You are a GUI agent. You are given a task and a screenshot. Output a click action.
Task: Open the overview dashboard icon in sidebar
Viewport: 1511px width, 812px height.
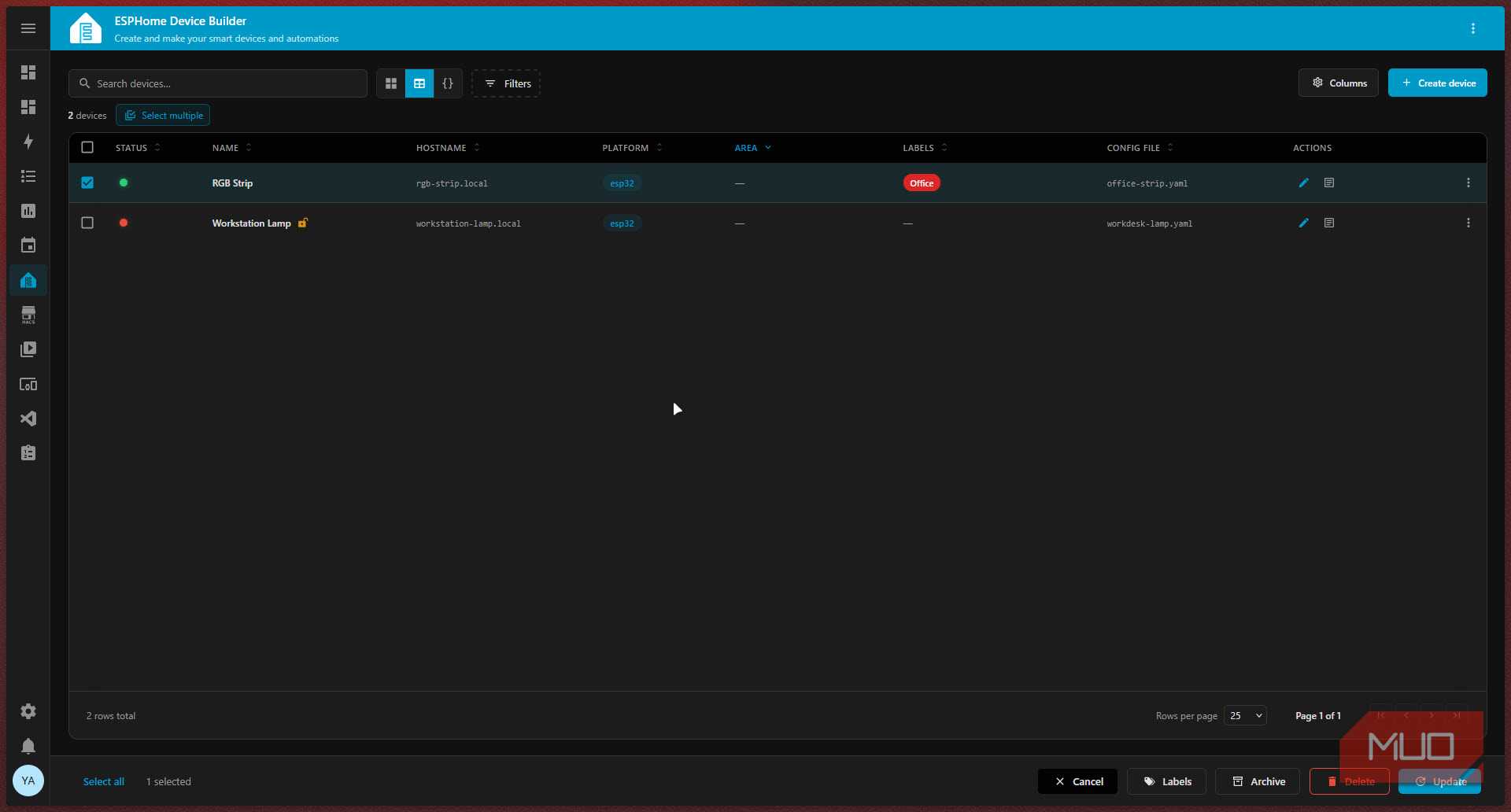click(x=28, y=72)
